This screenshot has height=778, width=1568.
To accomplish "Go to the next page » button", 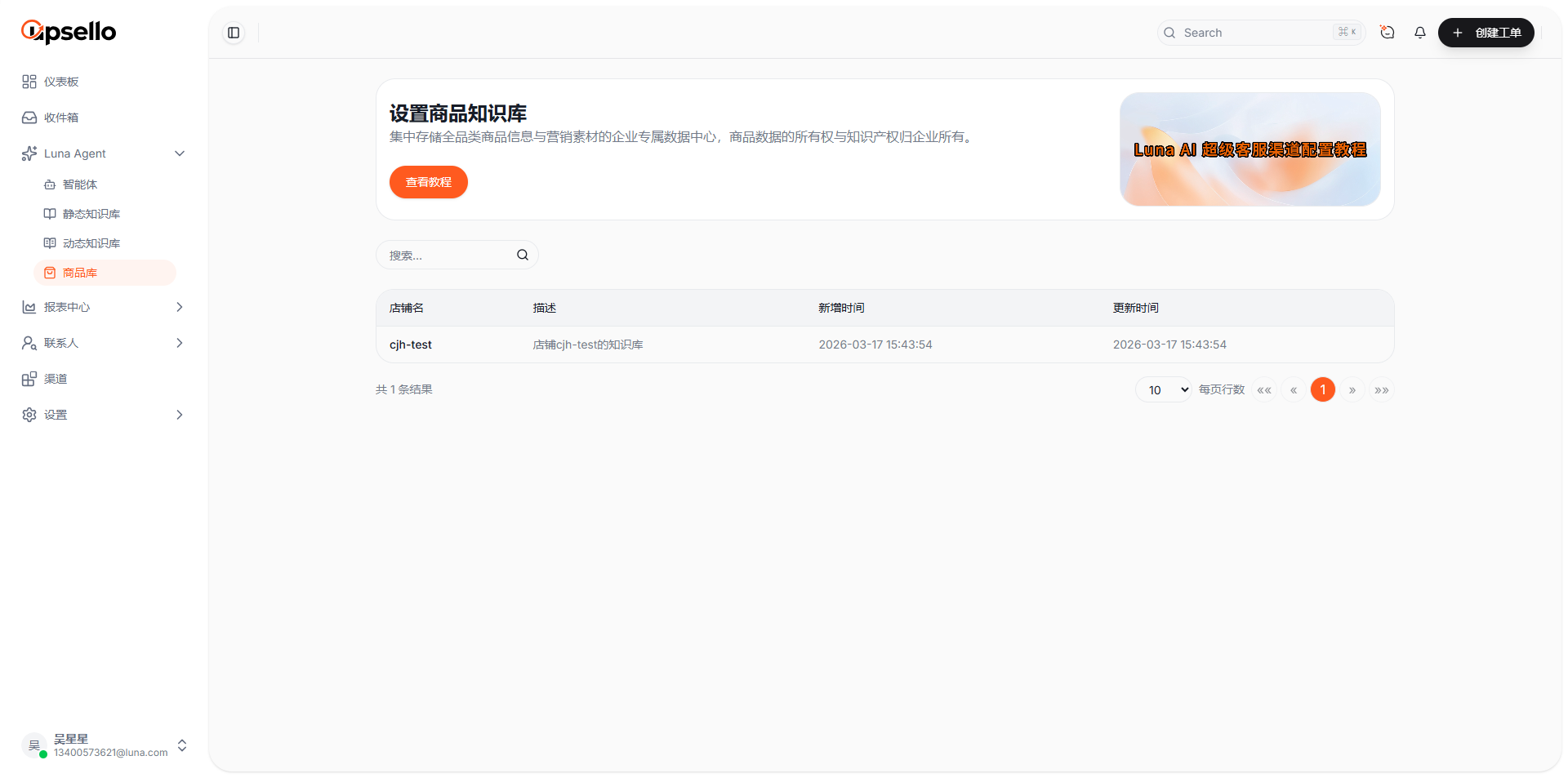I will pyautogui.click(x=1352, y=389).
